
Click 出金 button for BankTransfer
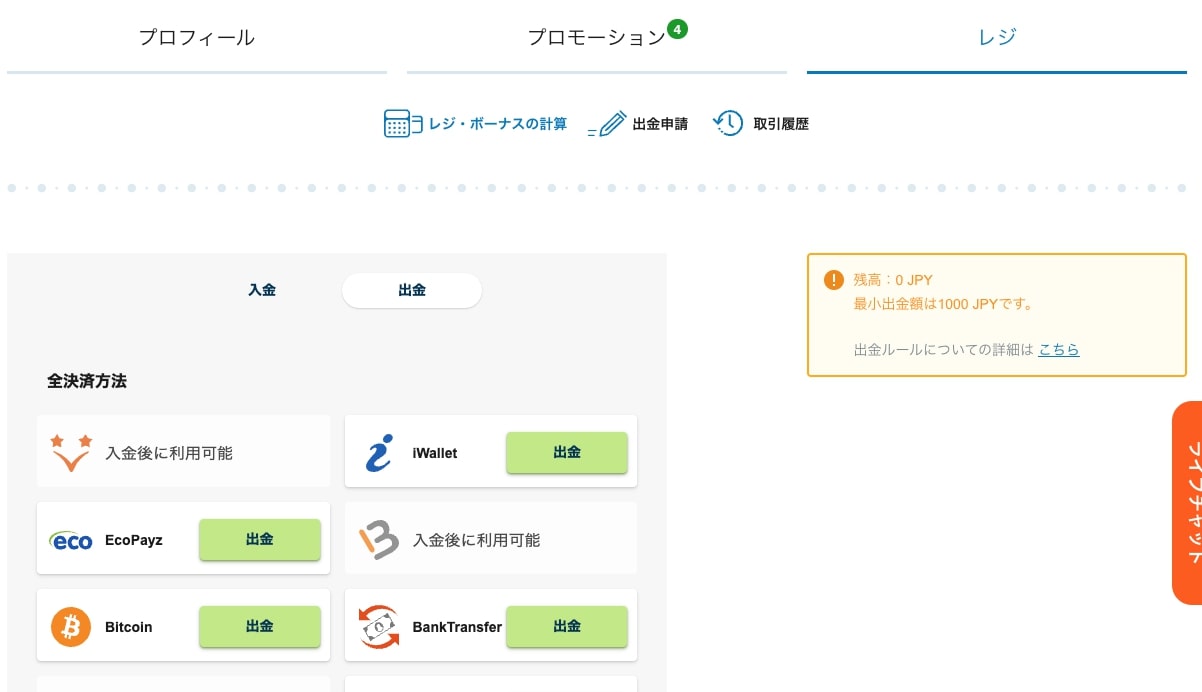click(x=567, y=627)
